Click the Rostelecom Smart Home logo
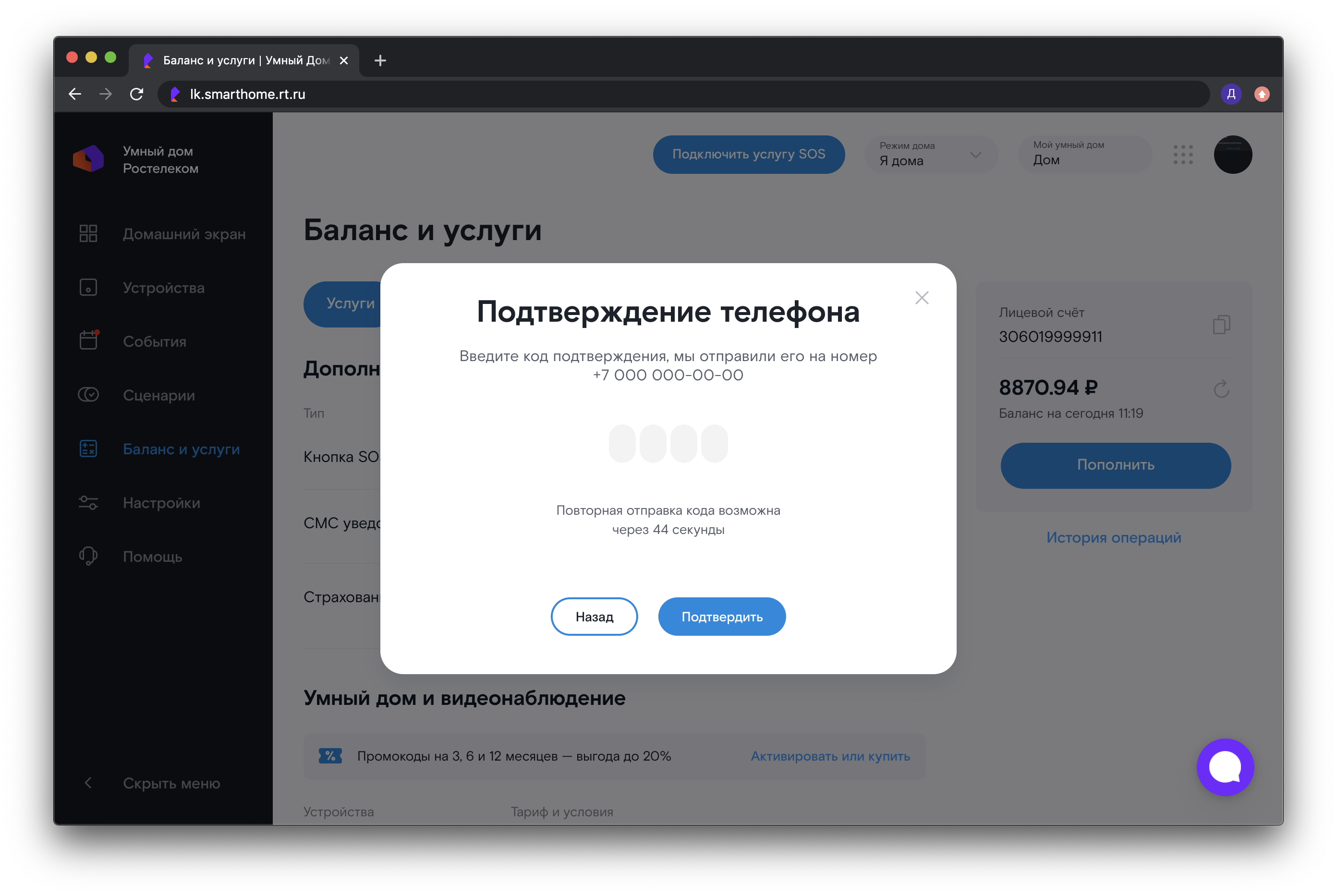Screen dimensions: 1337x896 (x=88, y=159)
